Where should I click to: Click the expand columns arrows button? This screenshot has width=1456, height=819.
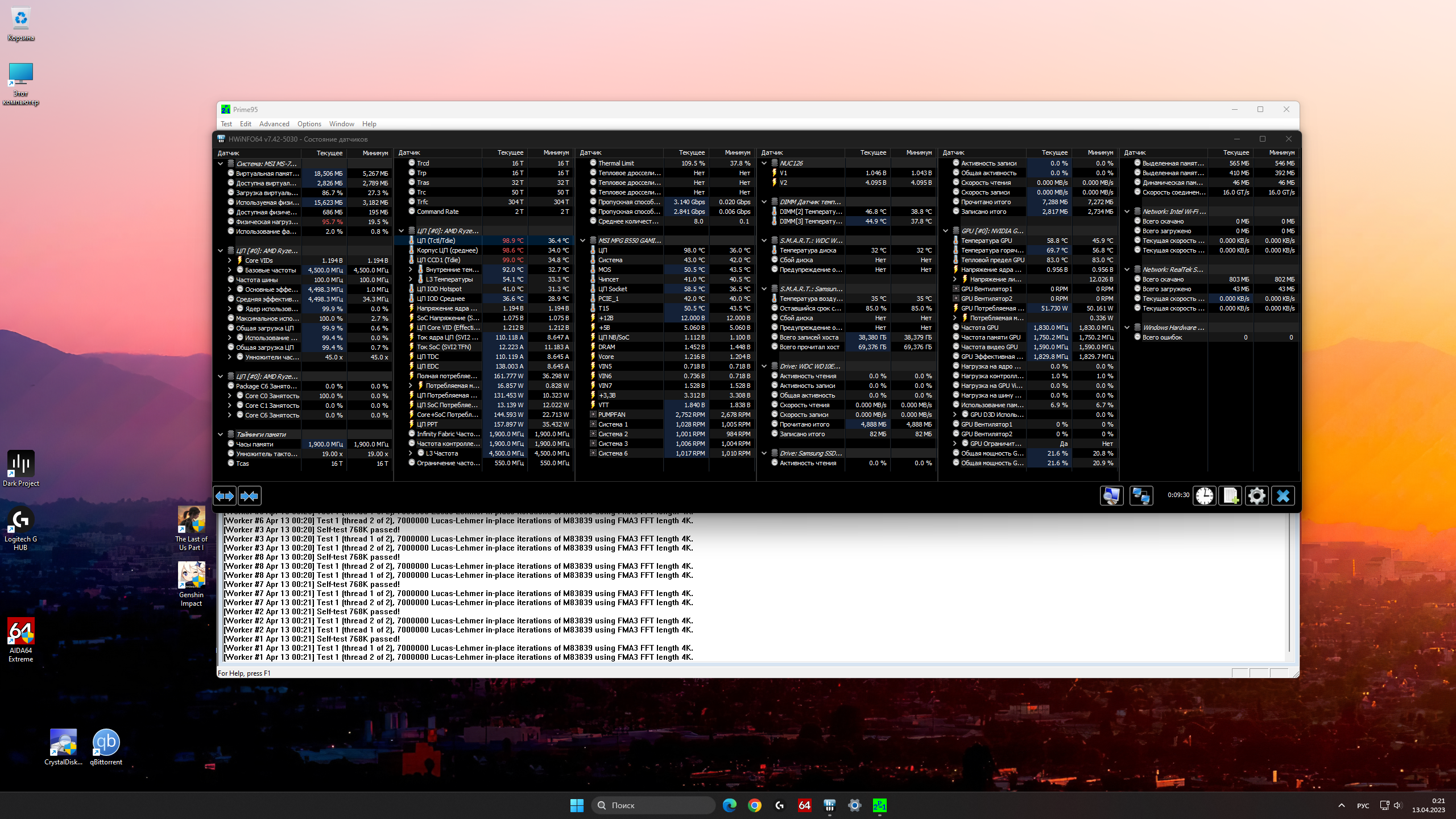pos(225,496)
